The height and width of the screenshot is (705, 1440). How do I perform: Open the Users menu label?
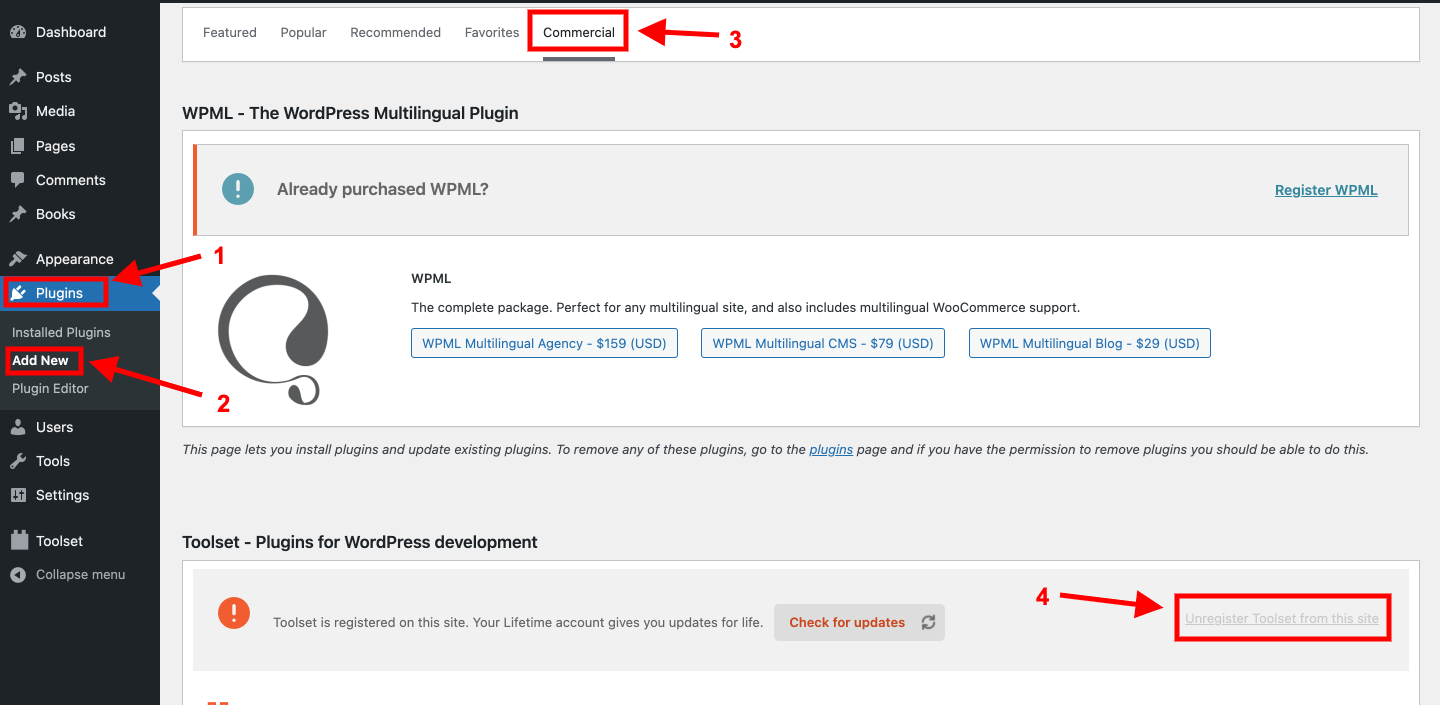tap(55, 427)
